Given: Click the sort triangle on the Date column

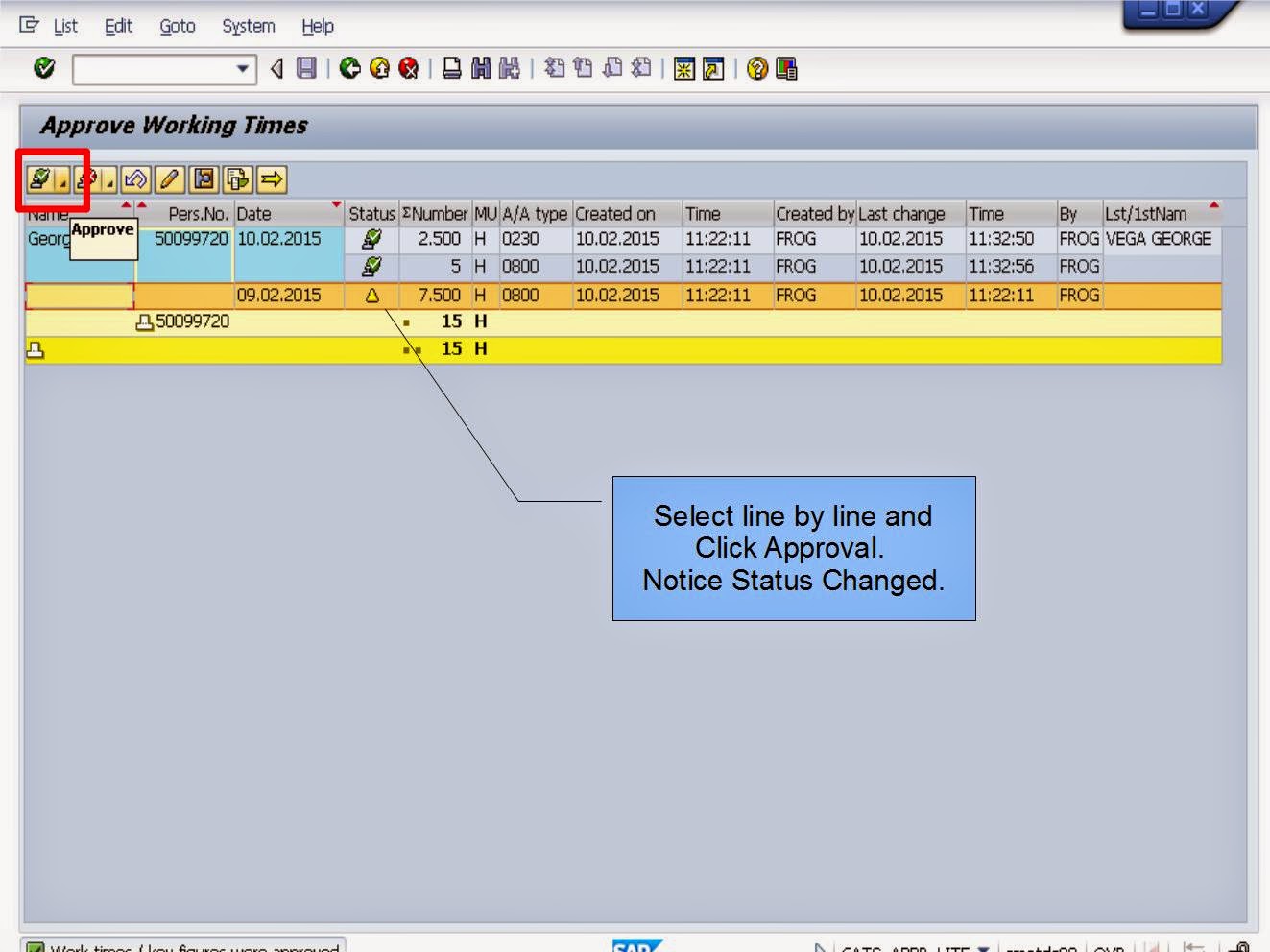Looking at the screenshot, I should [x=335, y=205].
